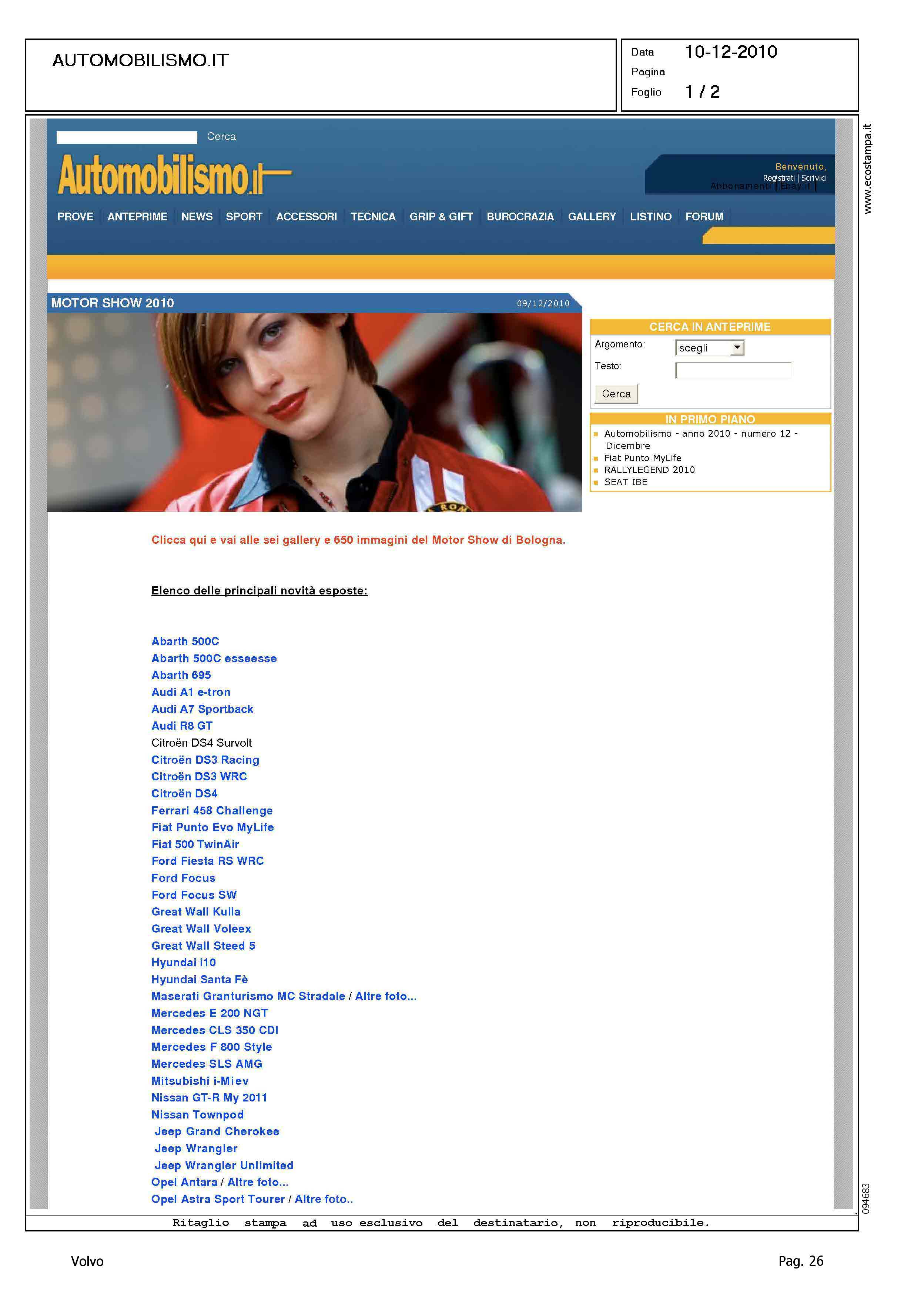924x1297 pixels.
Task: Open the Jeep Wrangler Unlimited link
Action: pyautogui.click(x=224, y=1165)
